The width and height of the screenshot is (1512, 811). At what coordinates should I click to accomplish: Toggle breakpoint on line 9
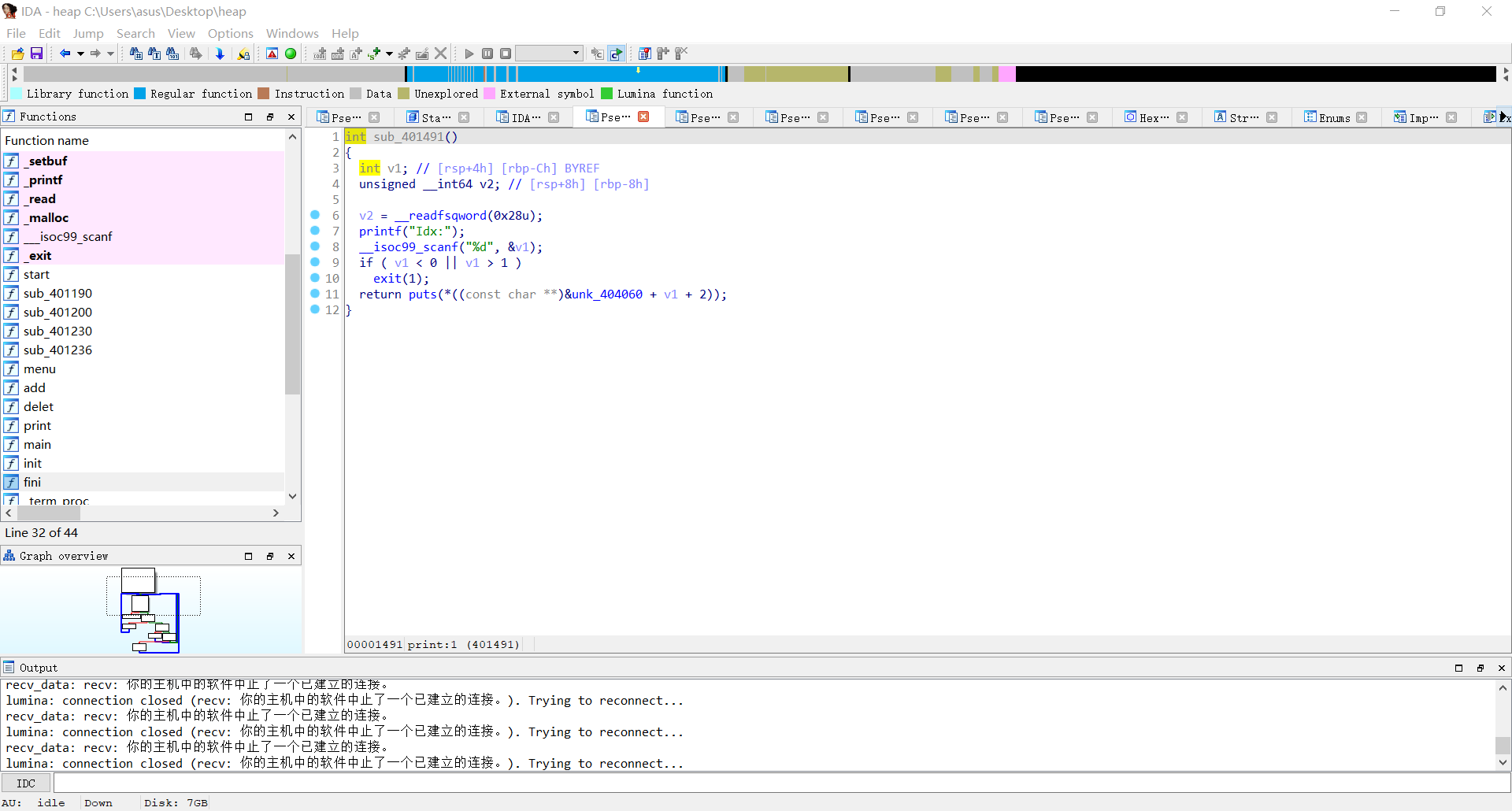click(315, 262)
